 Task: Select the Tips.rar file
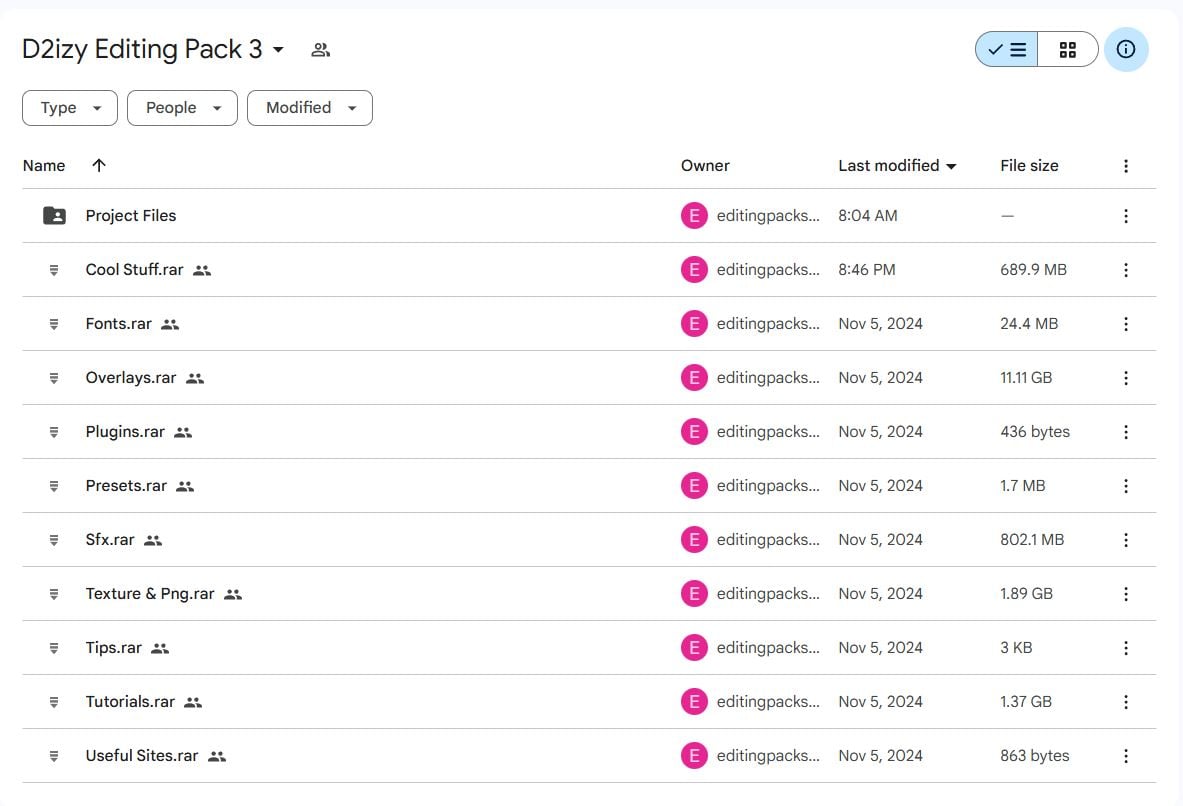113,648
